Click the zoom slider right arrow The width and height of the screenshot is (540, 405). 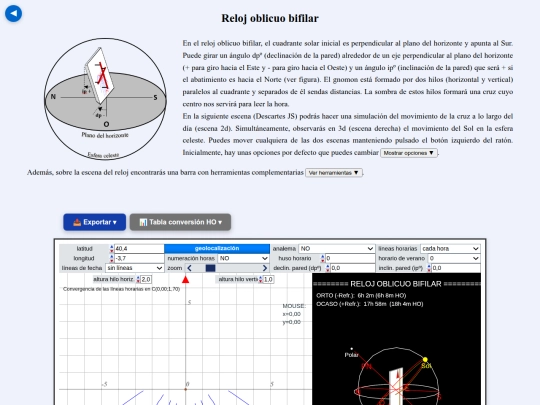(x=264, y=268)
